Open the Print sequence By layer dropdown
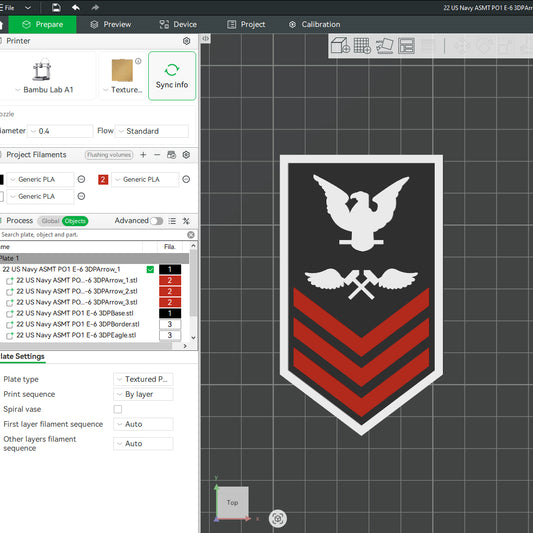The width and height of the screenshot is (533, 533). tap(143, 394)
